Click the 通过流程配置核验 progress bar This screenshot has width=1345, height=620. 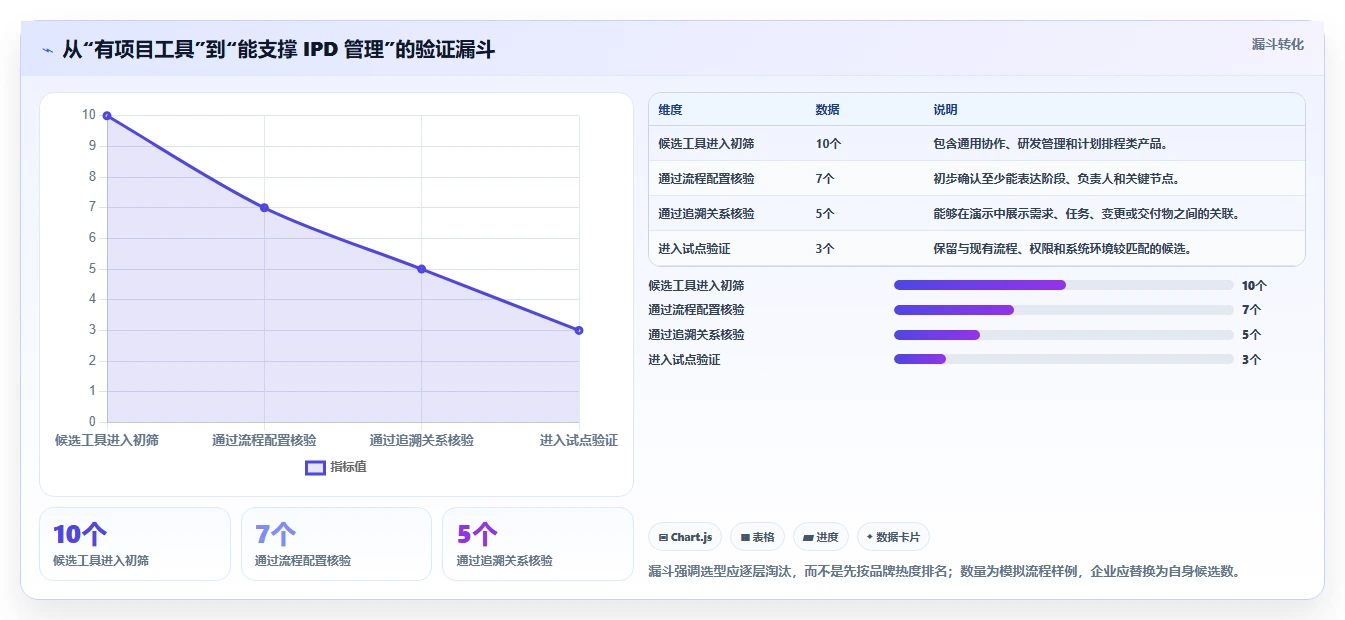[1064, 310]
